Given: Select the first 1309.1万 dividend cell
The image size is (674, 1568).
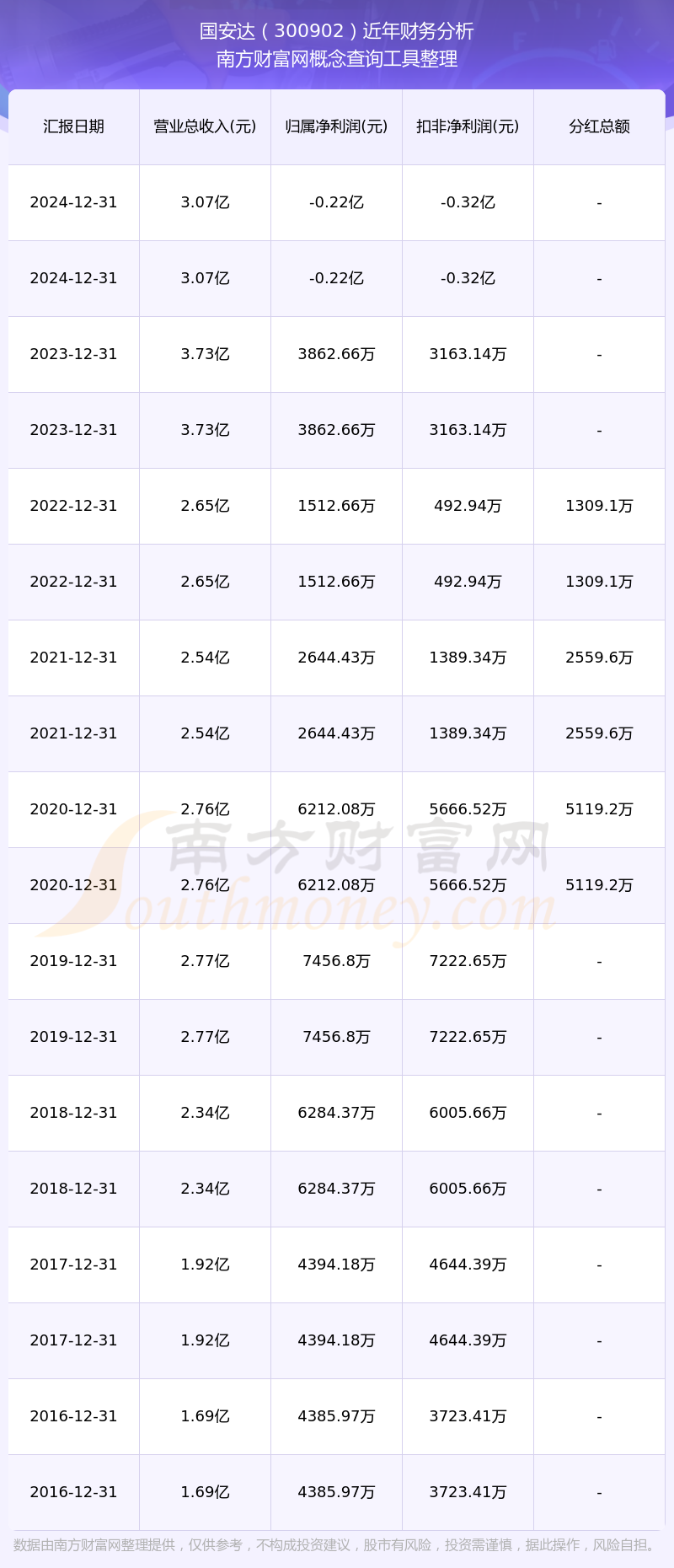Looking at the screenshot, I should (599, 506).
